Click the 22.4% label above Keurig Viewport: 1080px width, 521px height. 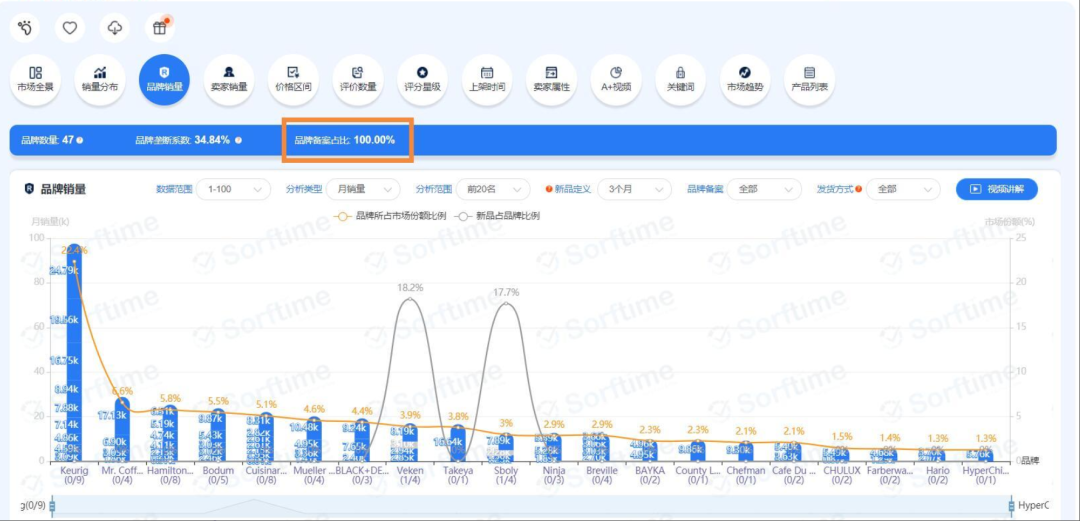(74, 250)
